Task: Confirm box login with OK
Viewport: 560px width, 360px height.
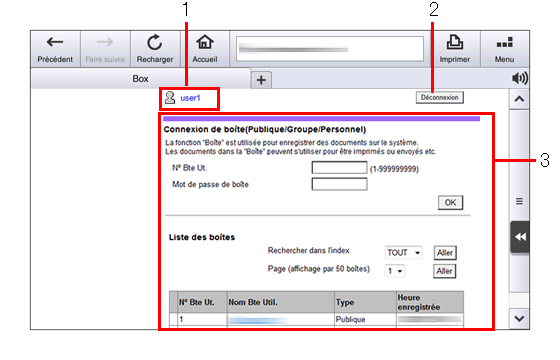Action: pos(450,202)
